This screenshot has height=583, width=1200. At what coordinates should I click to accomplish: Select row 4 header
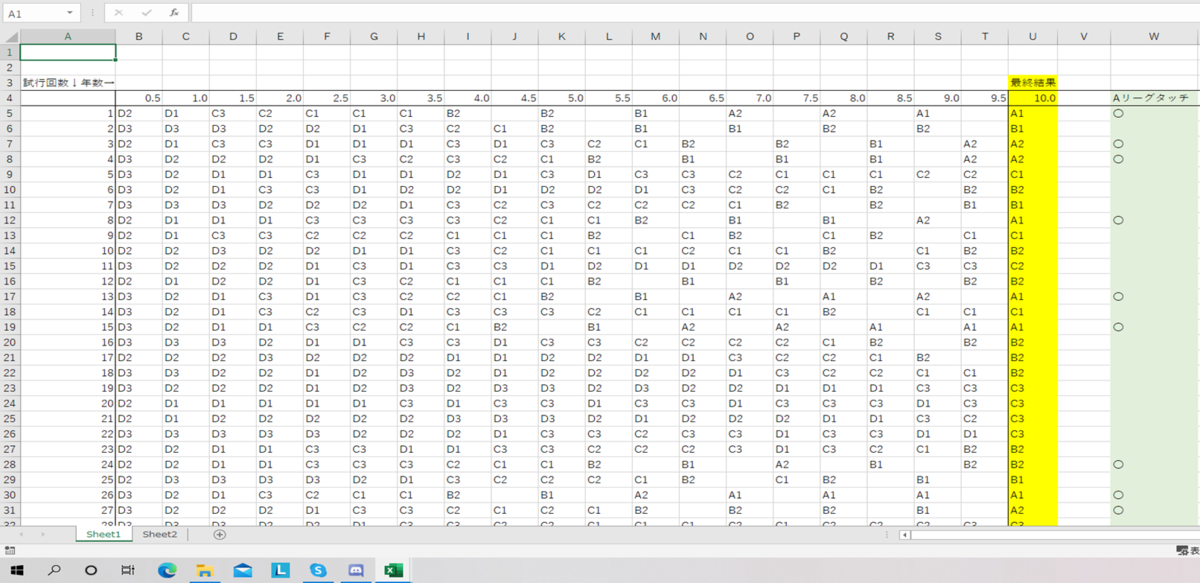point(10,98)
